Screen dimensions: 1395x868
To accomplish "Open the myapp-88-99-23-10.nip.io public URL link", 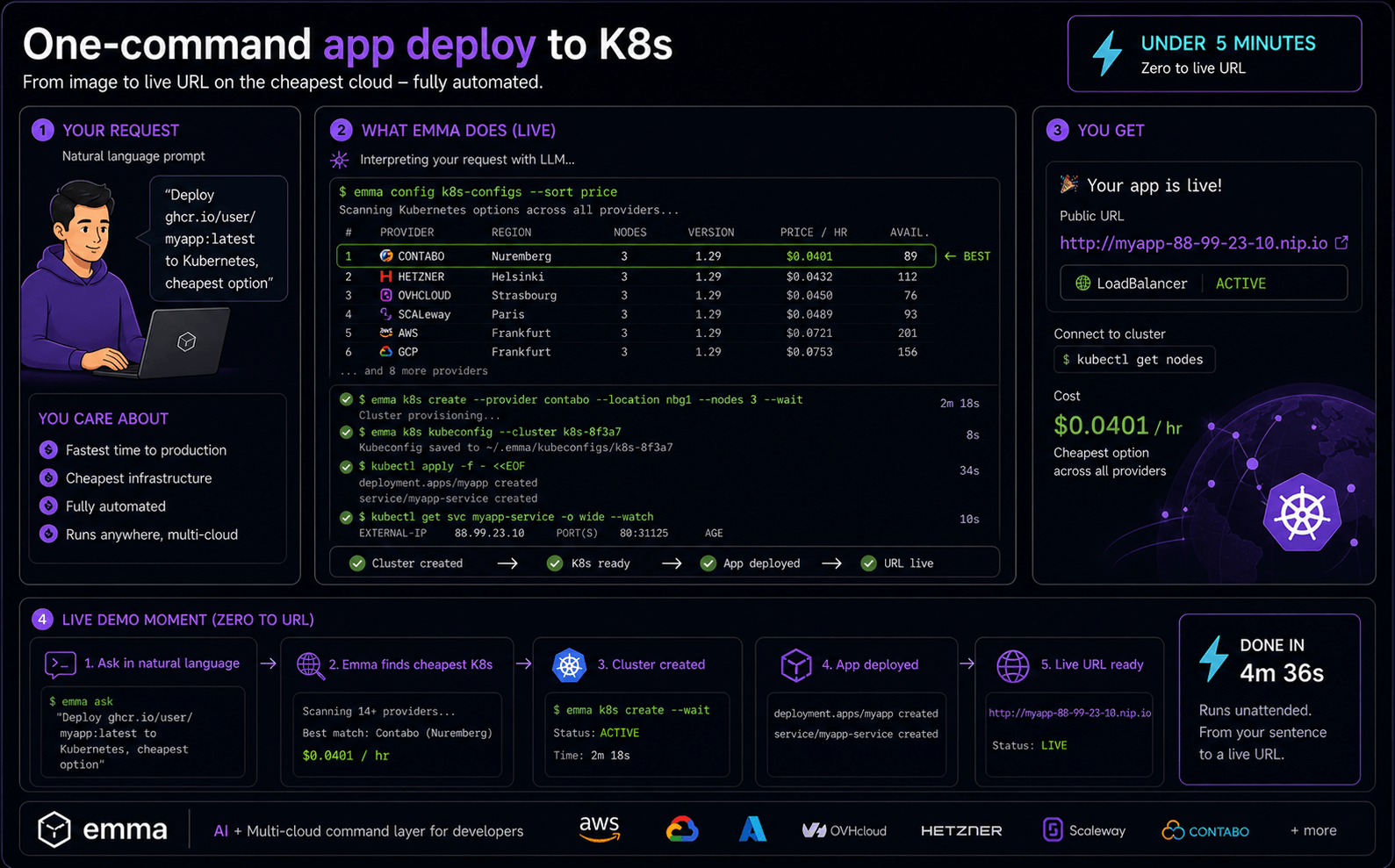I will 1193,243.
